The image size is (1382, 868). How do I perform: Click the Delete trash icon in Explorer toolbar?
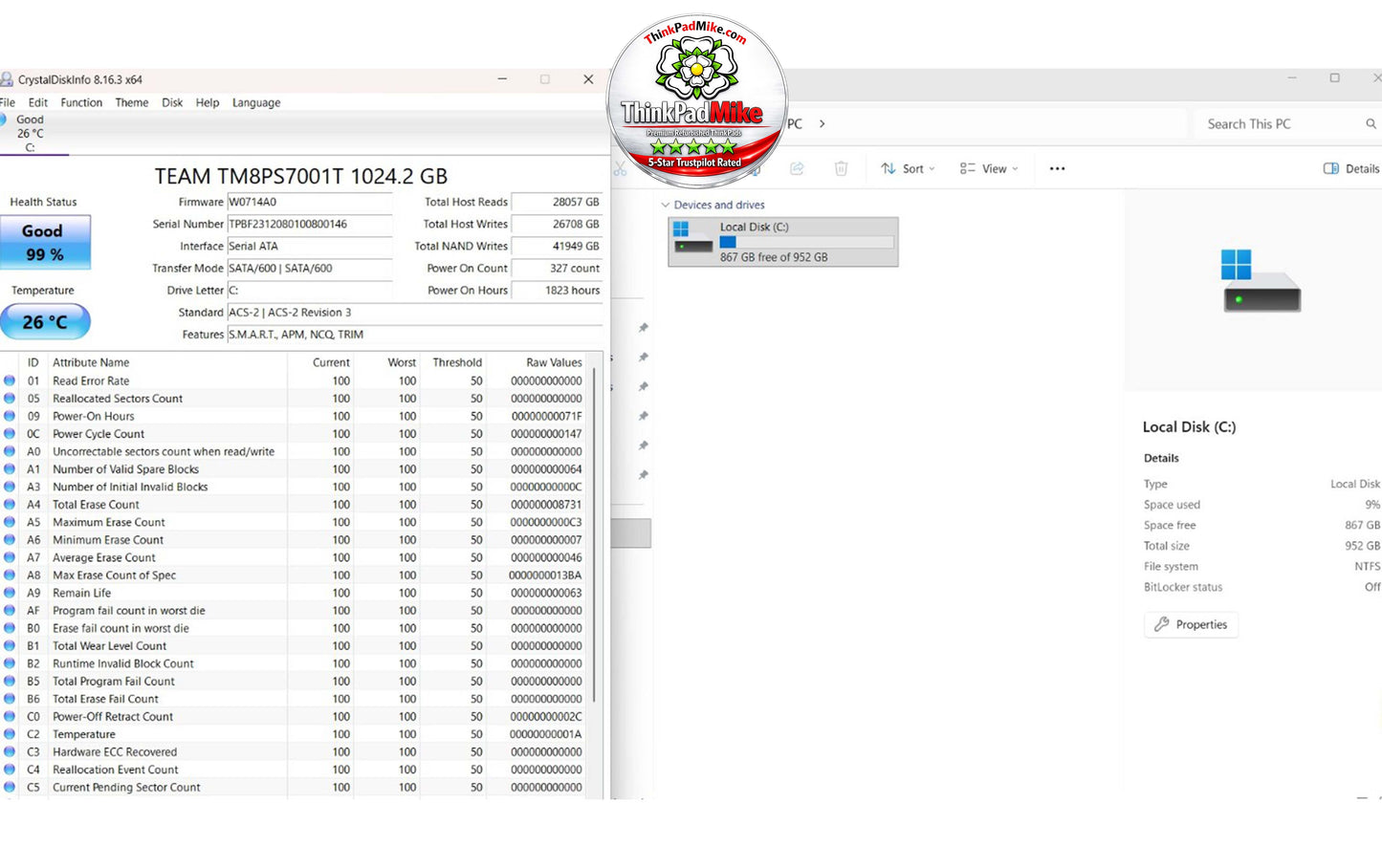(841, 168)
